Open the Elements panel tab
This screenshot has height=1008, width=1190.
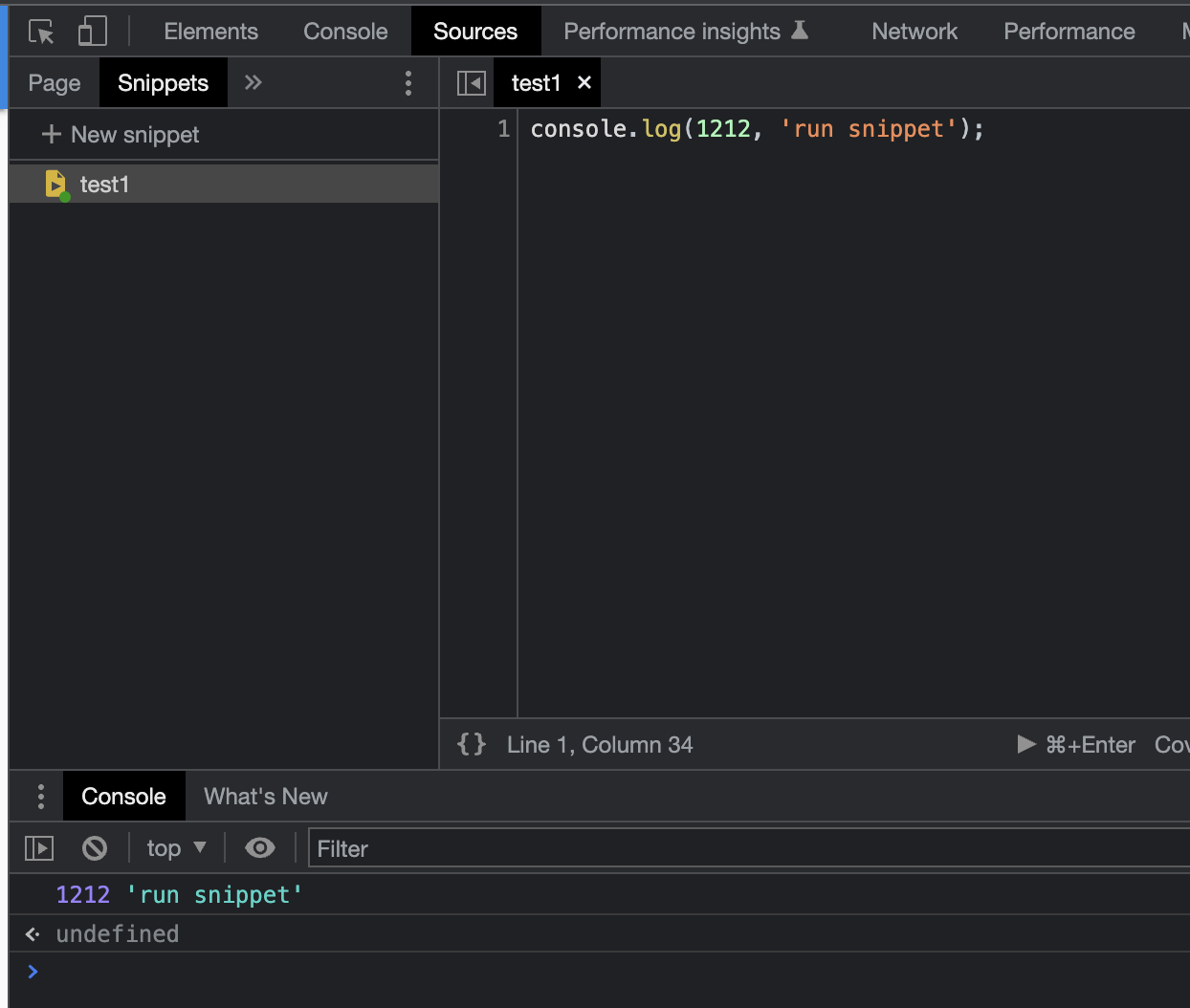tap(210, 32)
